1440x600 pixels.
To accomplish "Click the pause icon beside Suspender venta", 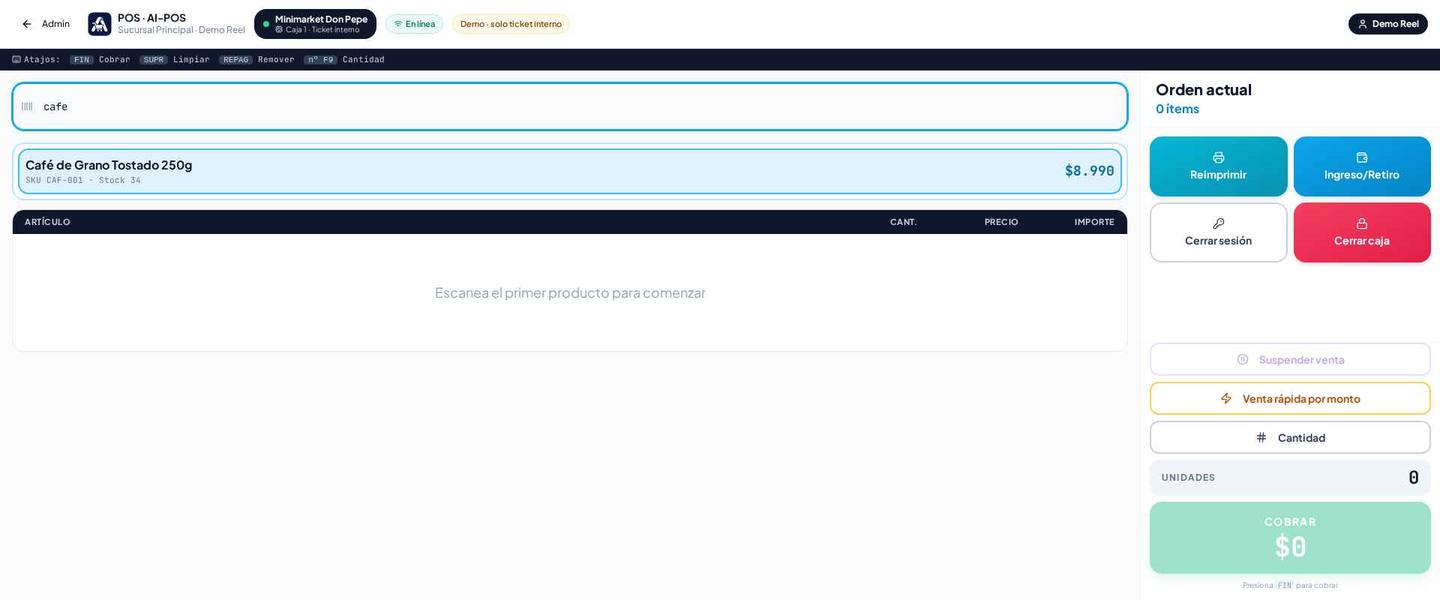I will pos(1243,359).
